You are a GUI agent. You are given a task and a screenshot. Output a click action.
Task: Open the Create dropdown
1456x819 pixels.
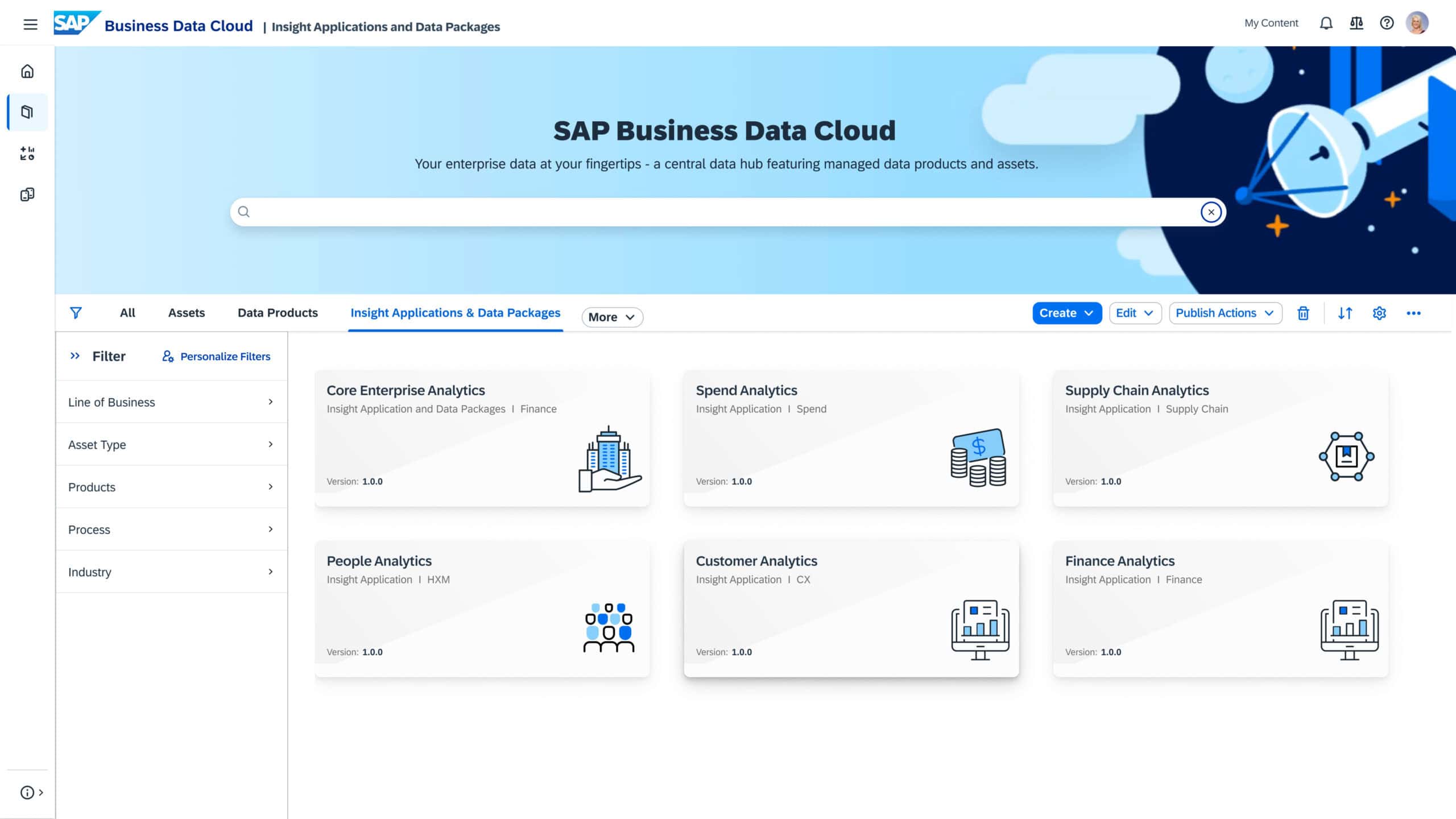point(1066,313)
